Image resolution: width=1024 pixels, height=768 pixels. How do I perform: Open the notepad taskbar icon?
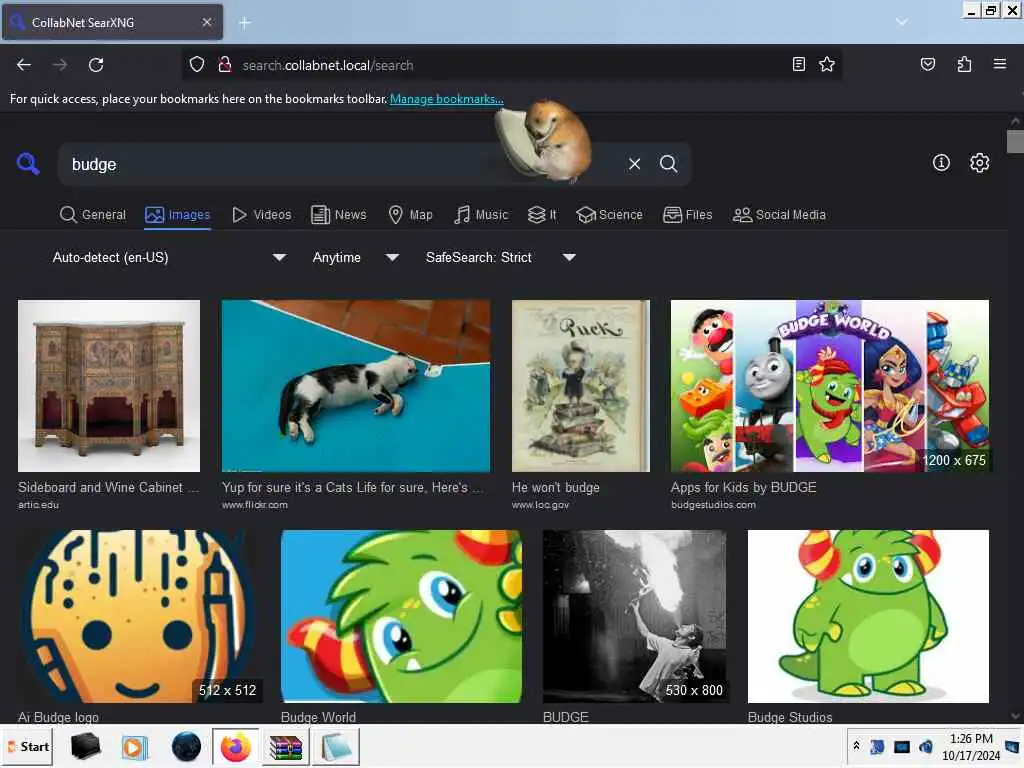336,746
